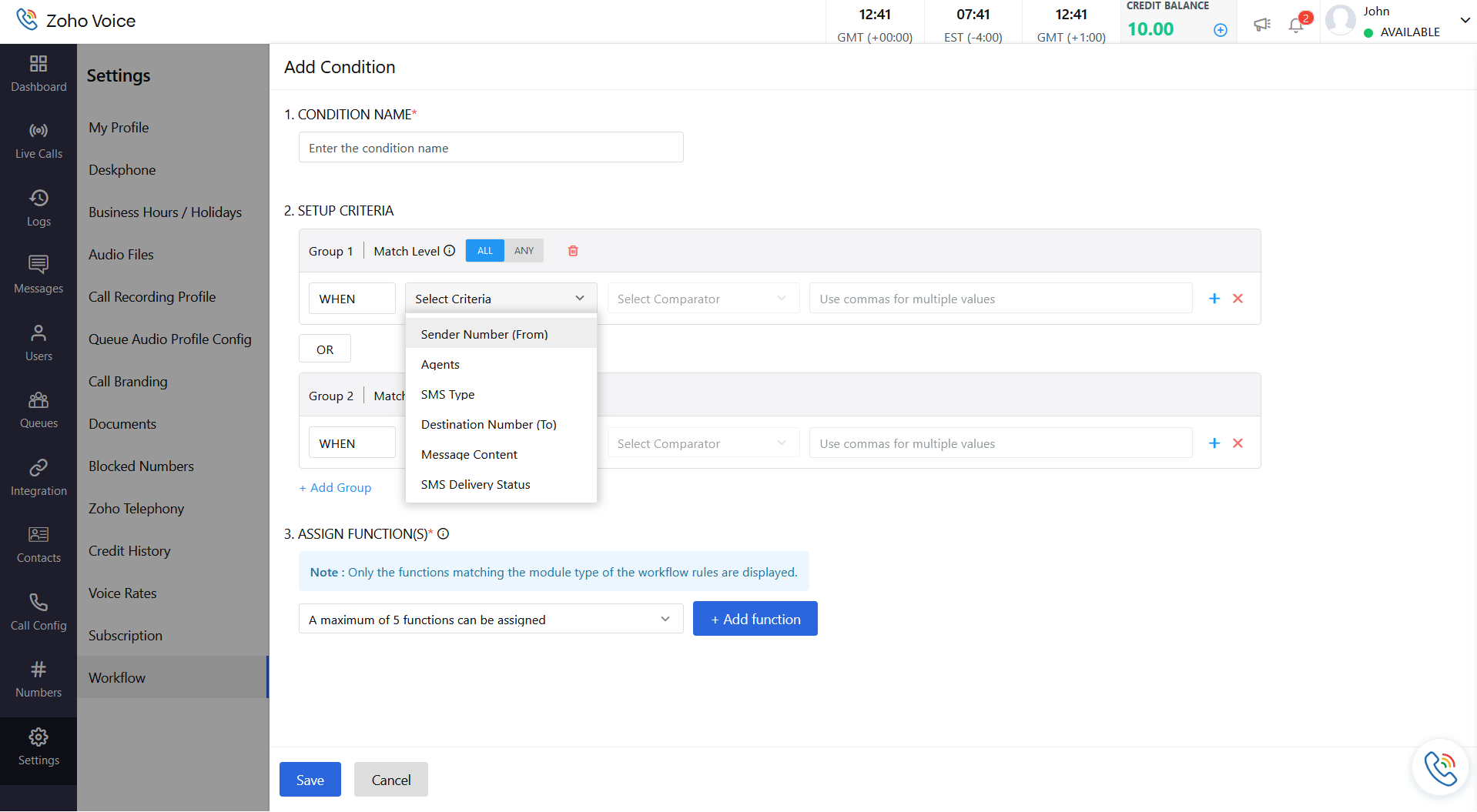Open Live Calls from the sidebar

[39, 141]
